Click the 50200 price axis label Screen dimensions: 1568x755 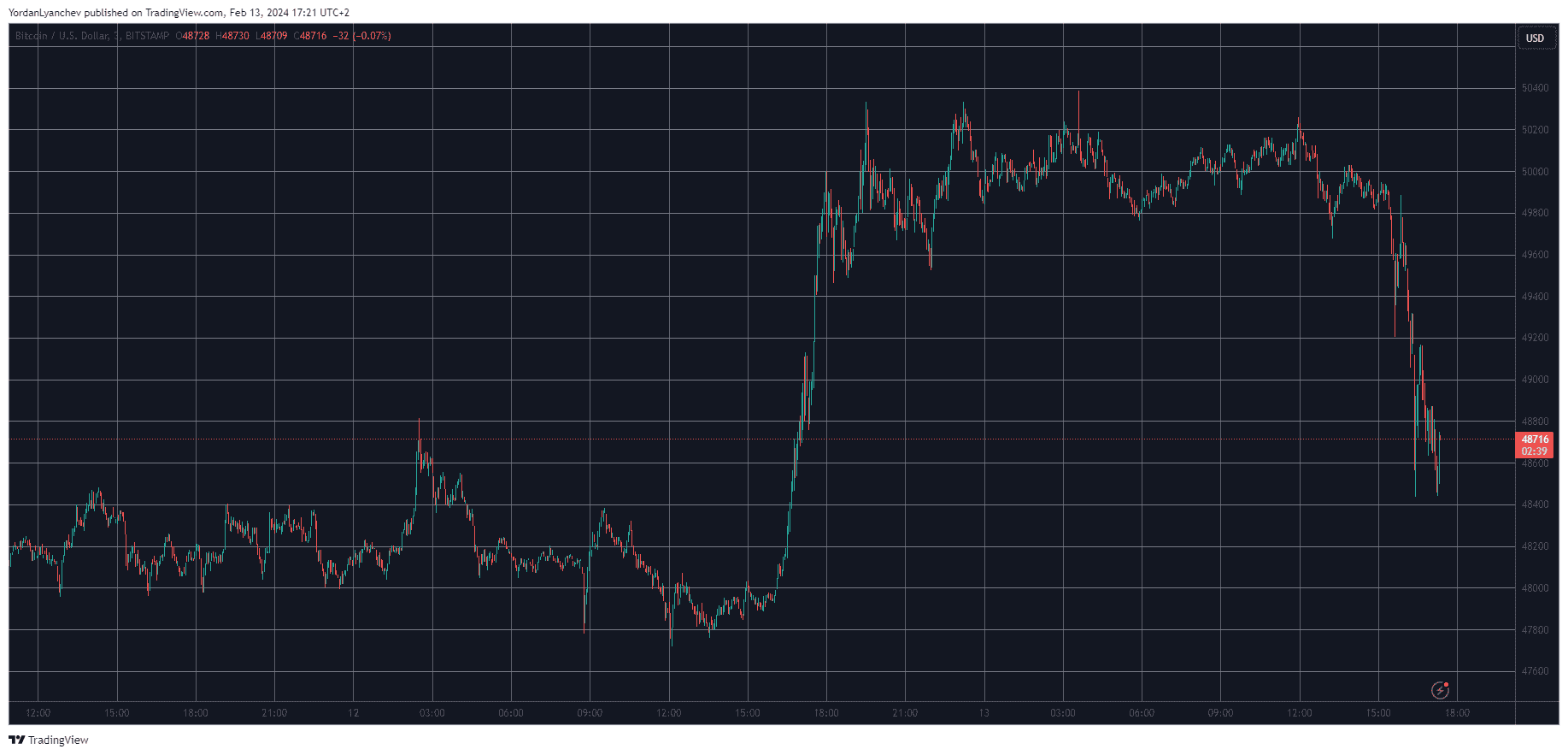(1535, 130)
